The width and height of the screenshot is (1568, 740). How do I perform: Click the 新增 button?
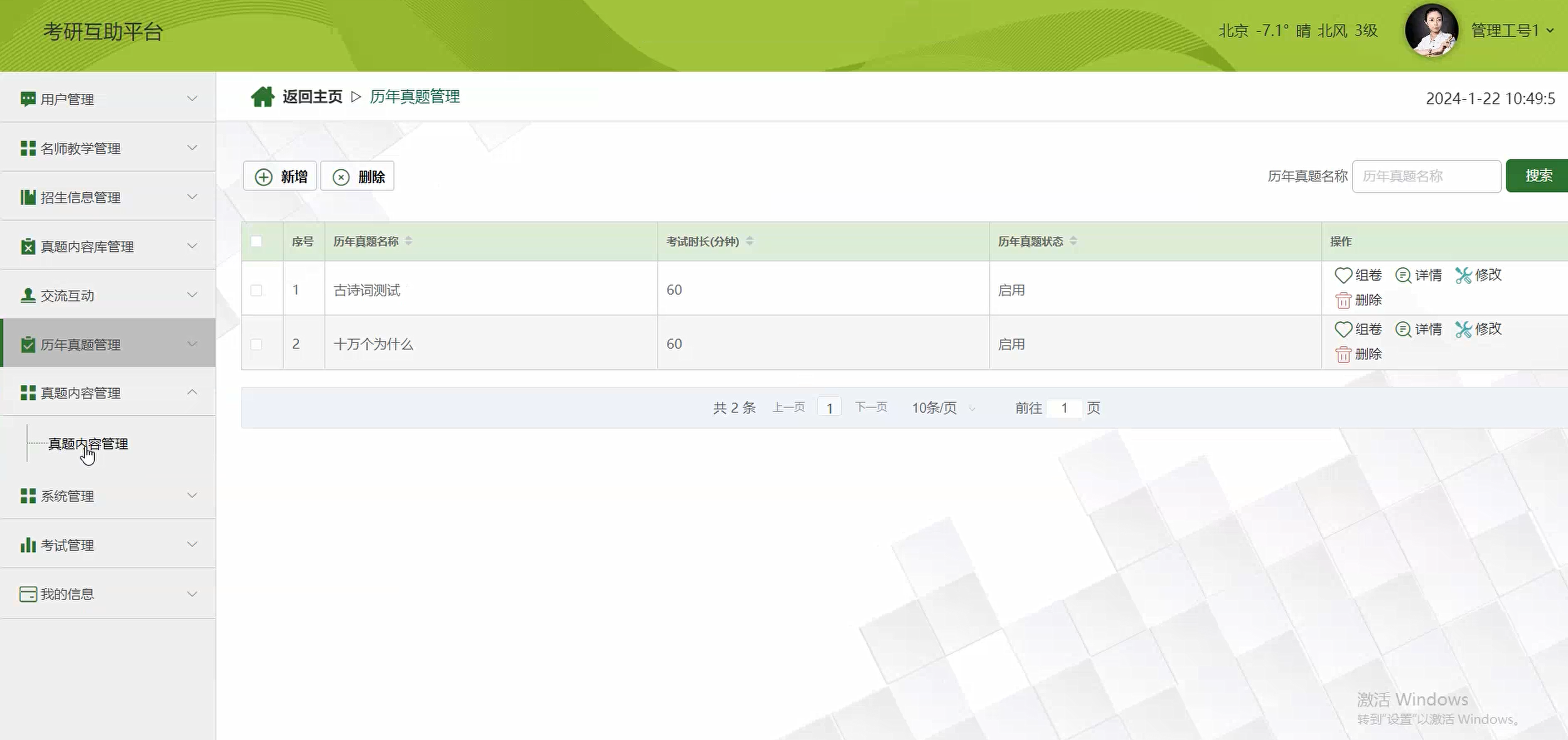click(280, 177)
